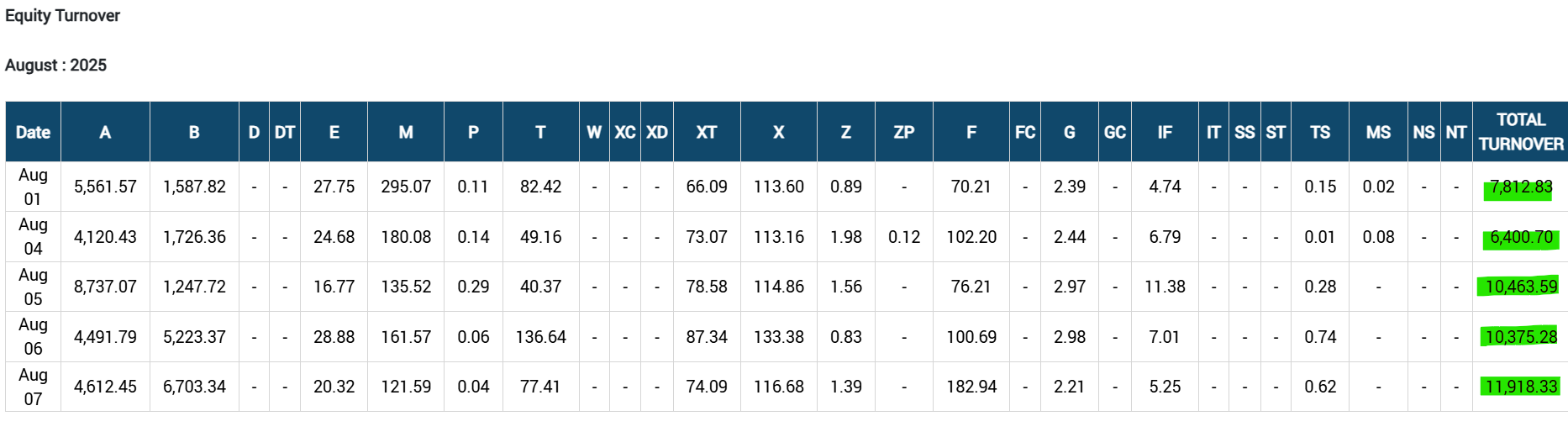This screenshot has width=1568, height=432.
Task: Click the August : 2025 label
Action: 55,66
